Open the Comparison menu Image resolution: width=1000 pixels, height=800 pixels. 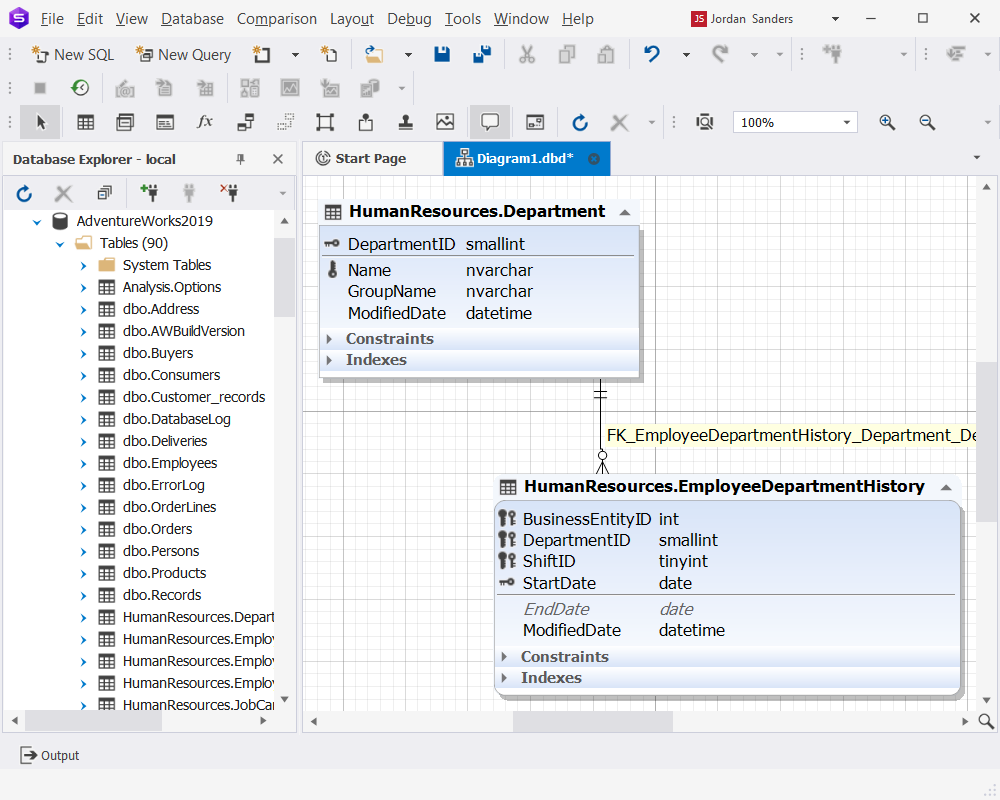[277, 19]
